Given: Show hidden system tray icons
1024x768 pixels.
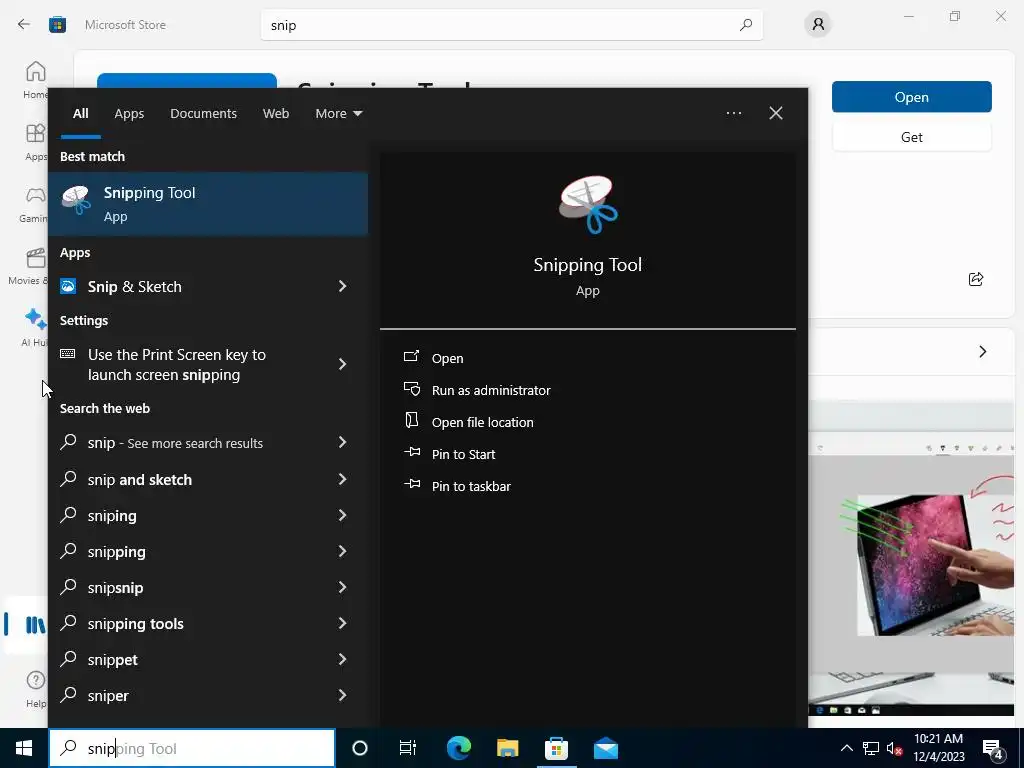Looking at the screenshot, I should (x=846, y=748).
